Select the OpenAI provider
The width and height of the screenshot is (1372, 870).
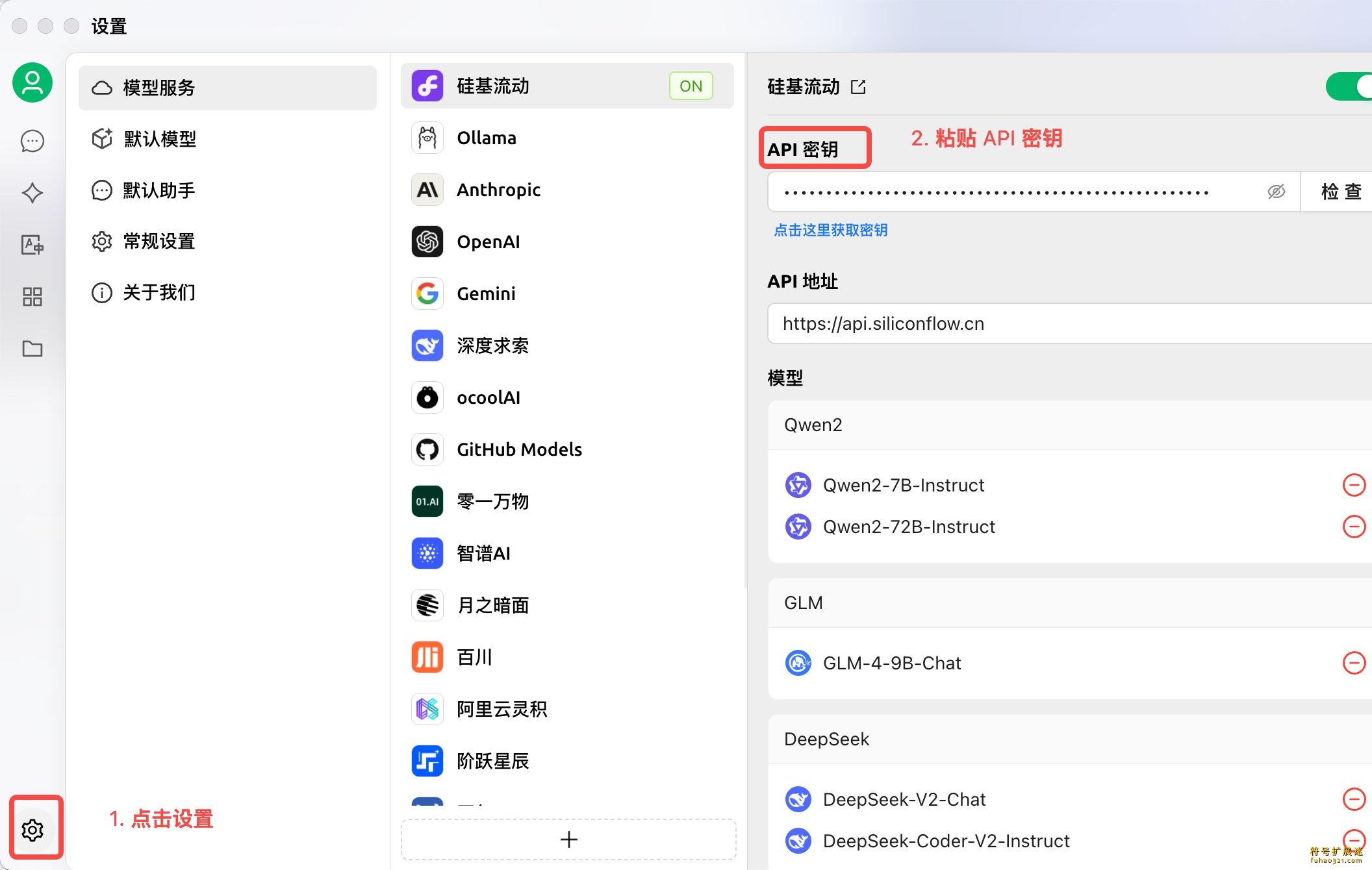click(567, 242)
